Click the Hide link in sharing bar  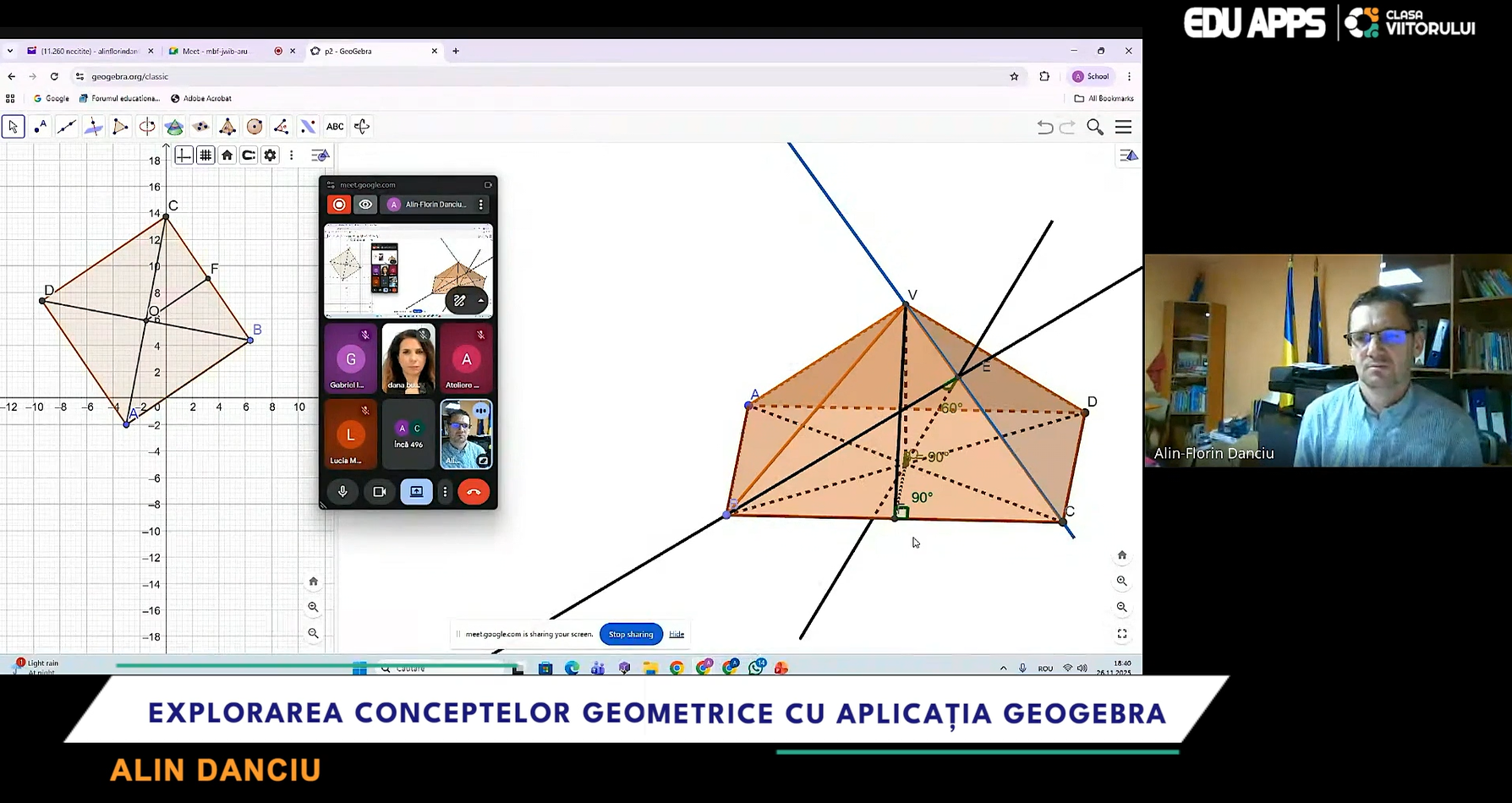677,634
